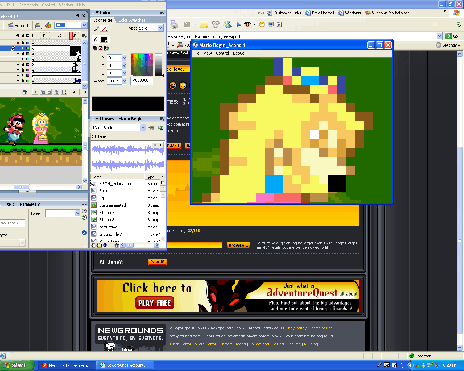Click the PLAY FREE AdventureQuest button
This screenshot has width=464, height=371.
(154, 303)
